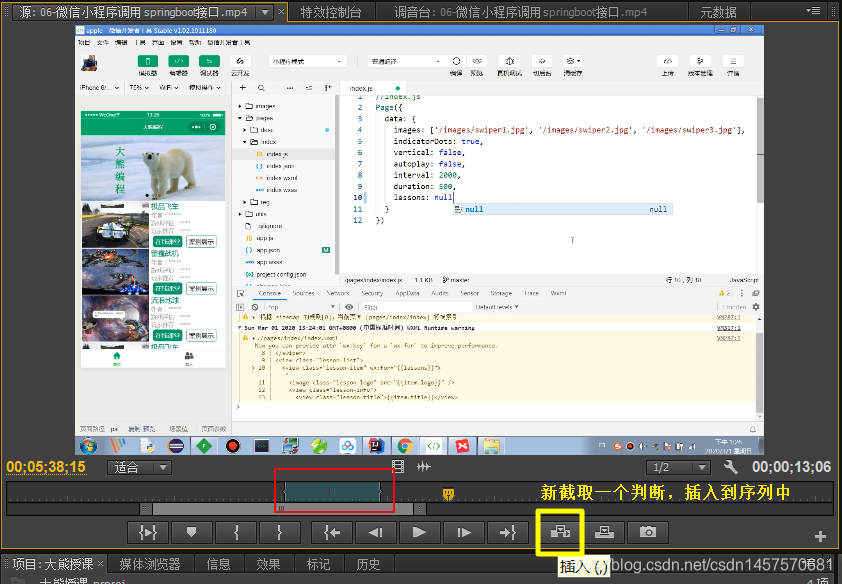842x584 pixels.
Task: Set Mark In point with left brace button
Action: (x=236, y=532)
